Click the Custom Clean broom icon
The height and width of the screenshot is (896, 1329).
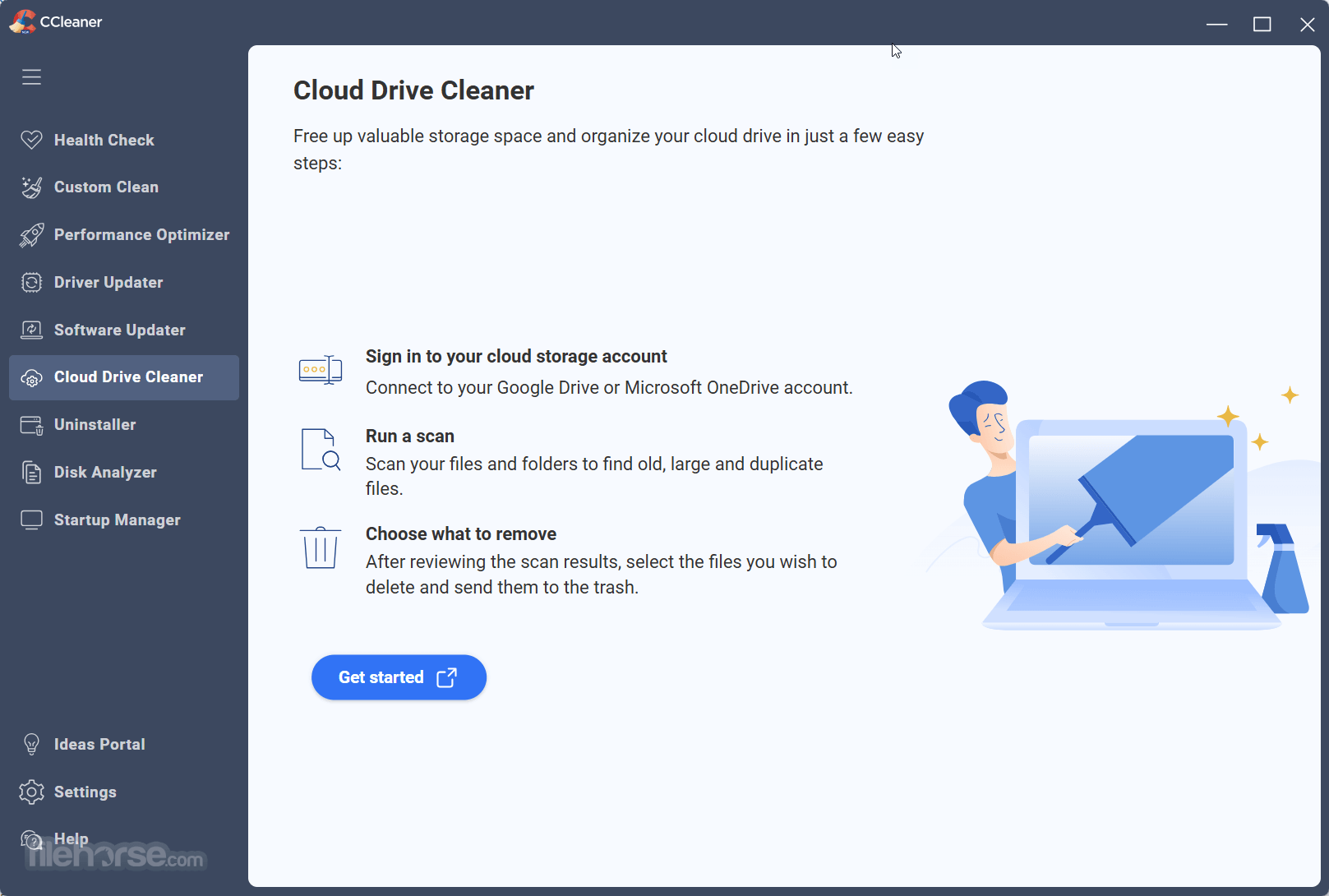[x=31, y=187]
